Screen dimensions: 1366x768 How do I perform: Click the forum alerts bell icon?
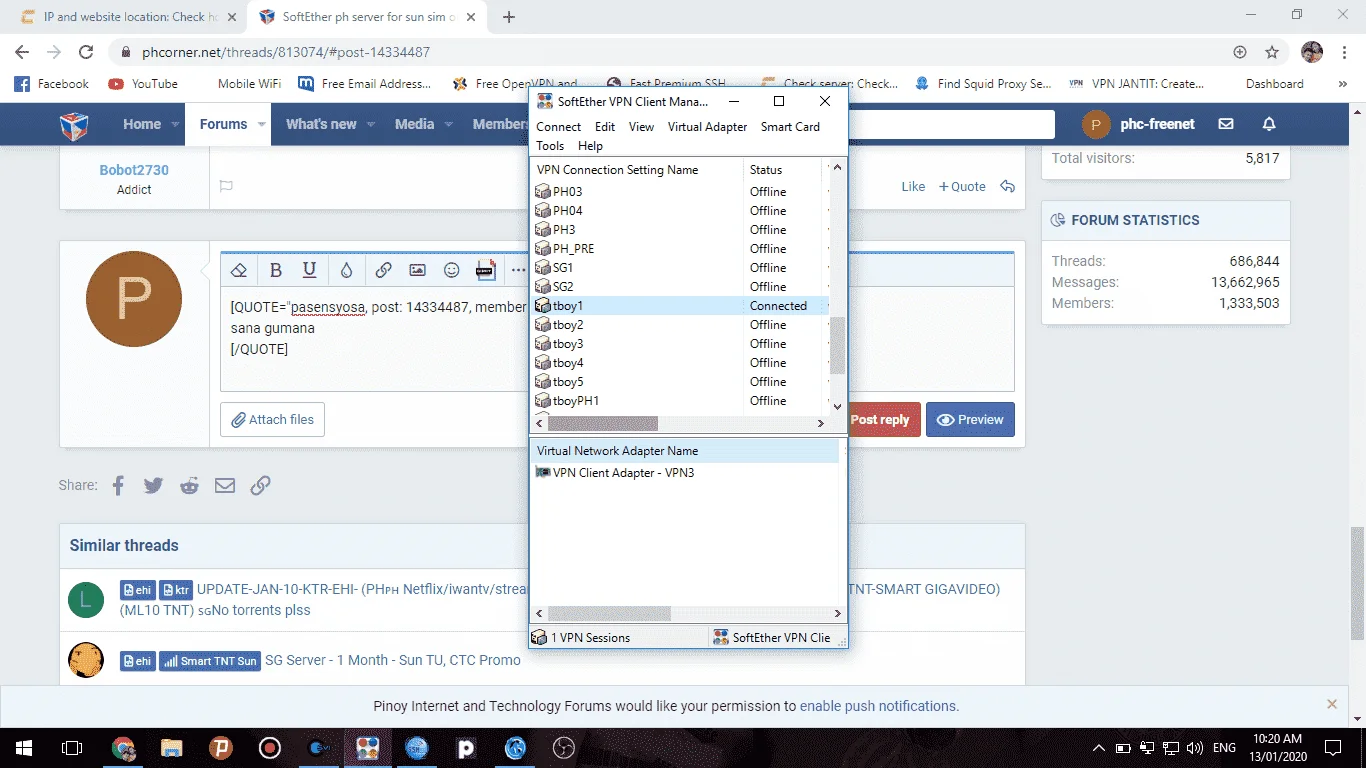point(1269,124)
